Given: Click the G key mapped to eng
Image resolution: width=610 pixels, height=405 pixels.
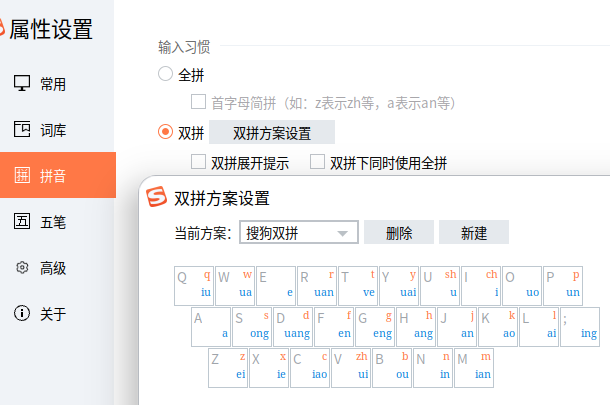Looking at the screenshot, I should pyautogui.click(x=375, y=327).
